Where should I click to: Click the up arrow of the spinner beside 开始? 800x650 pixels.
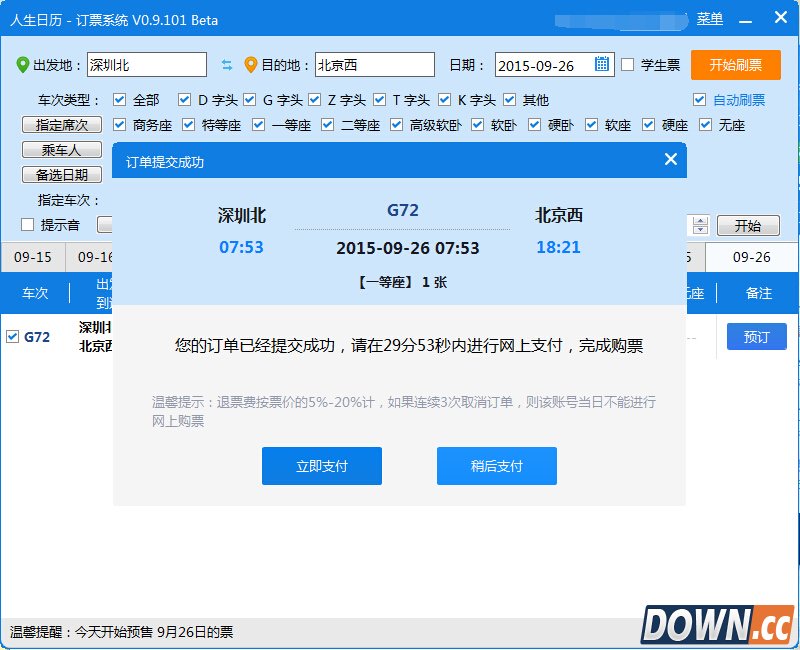click(698, 220)
